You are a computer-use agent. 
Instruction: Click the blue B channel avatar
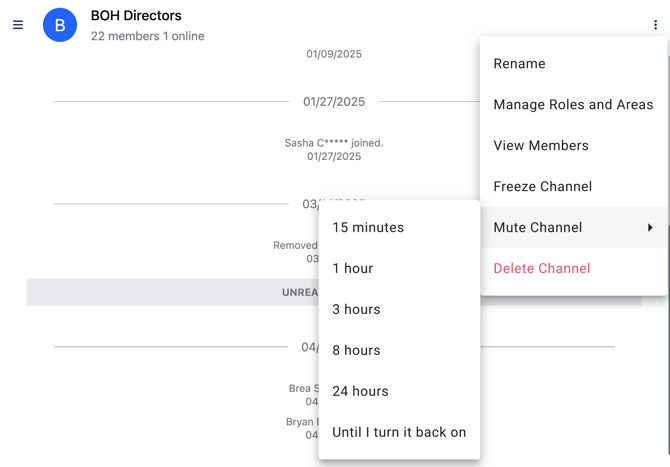pos(60,25)
